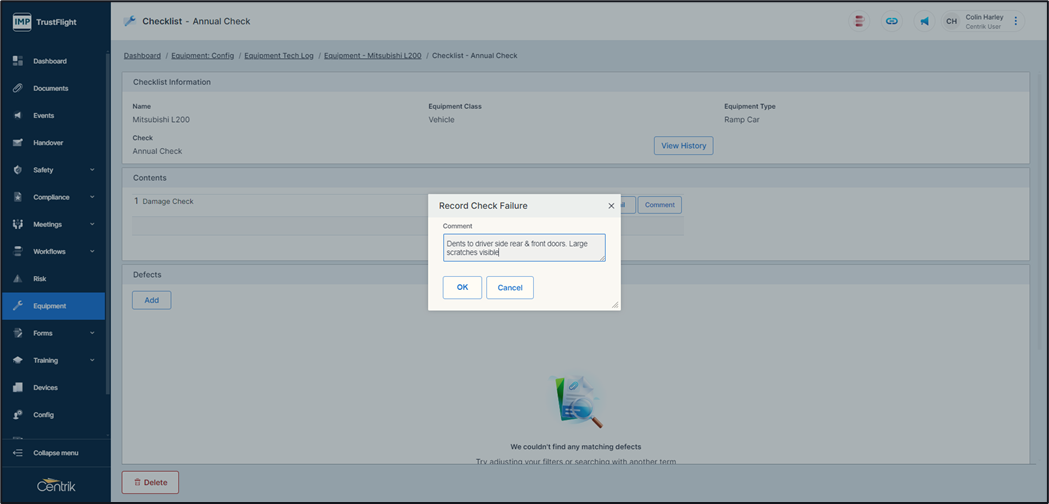Click the Risk warning icon in sidebar

tap(18, 279)
